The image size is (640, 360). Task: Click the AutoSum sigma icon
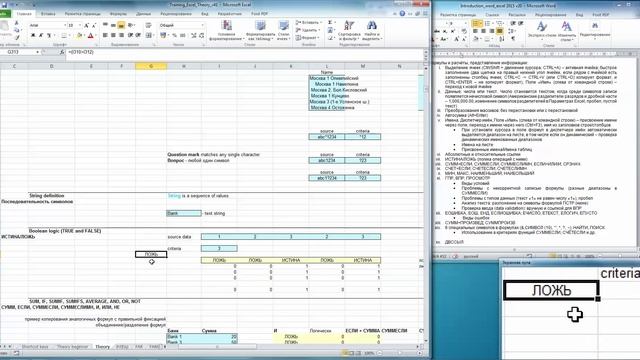330,22
